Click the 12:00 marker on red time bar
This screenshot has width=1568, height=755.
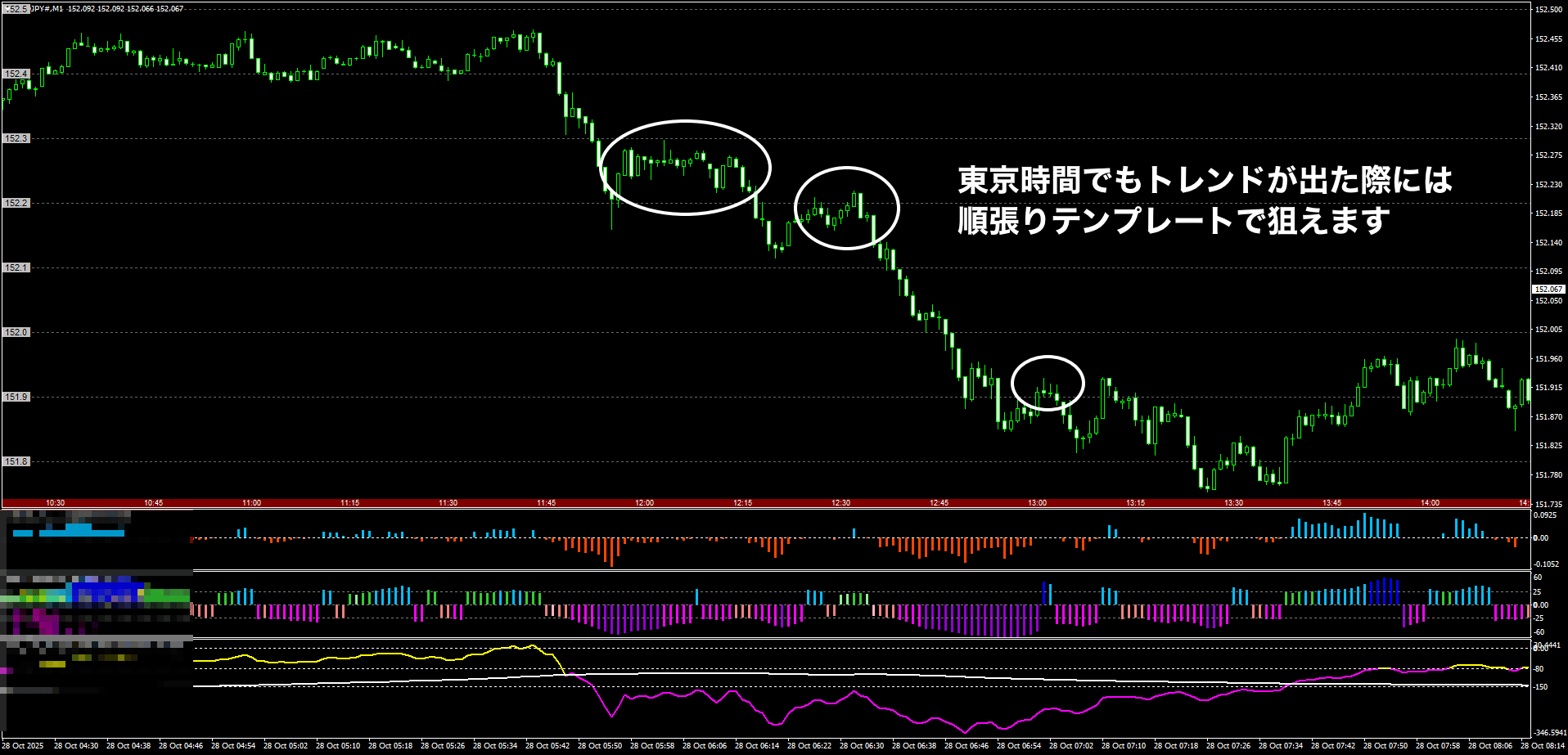[644, 503]
